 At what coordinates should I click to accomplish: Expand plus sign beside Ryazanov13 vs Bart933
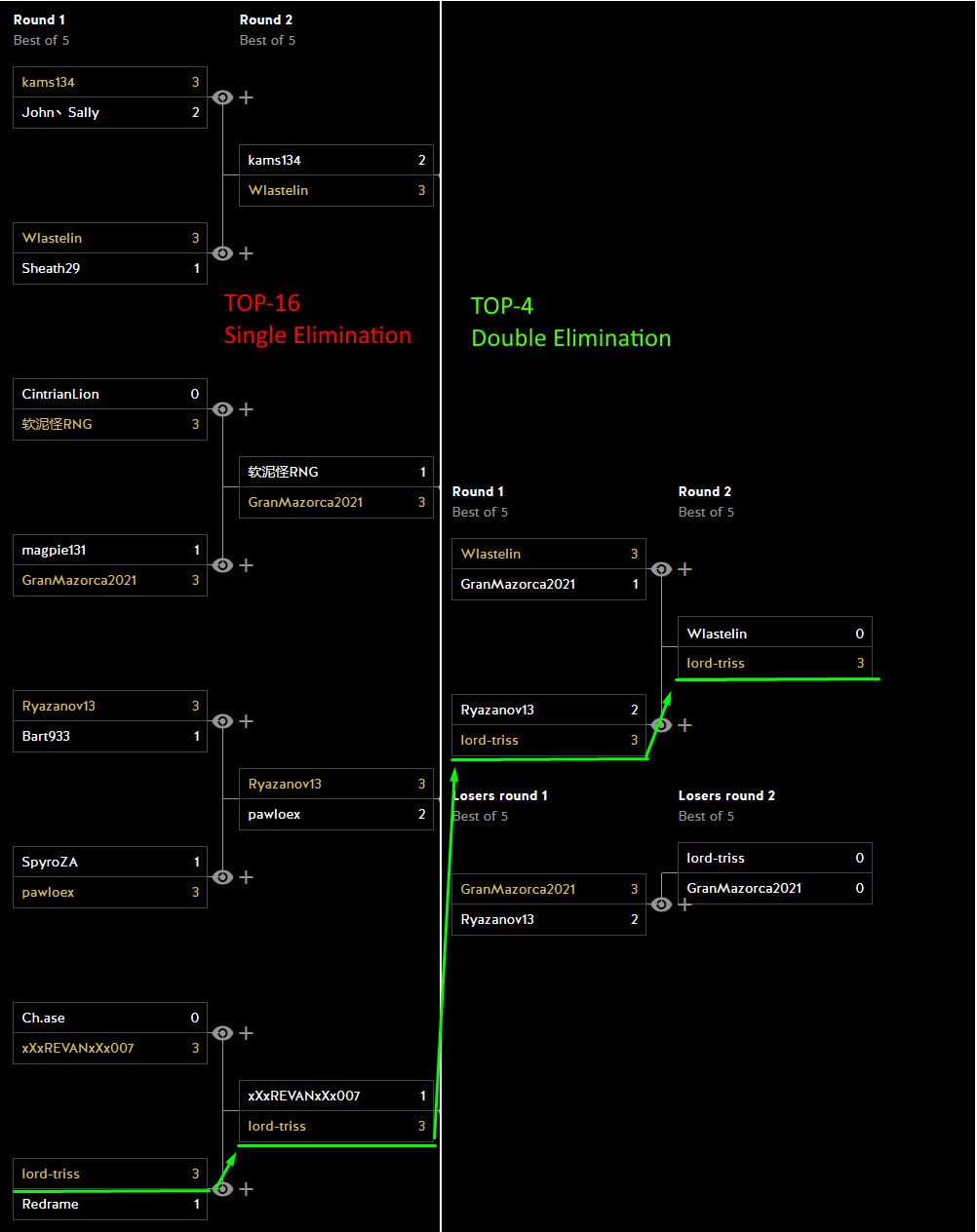point(247,721)
